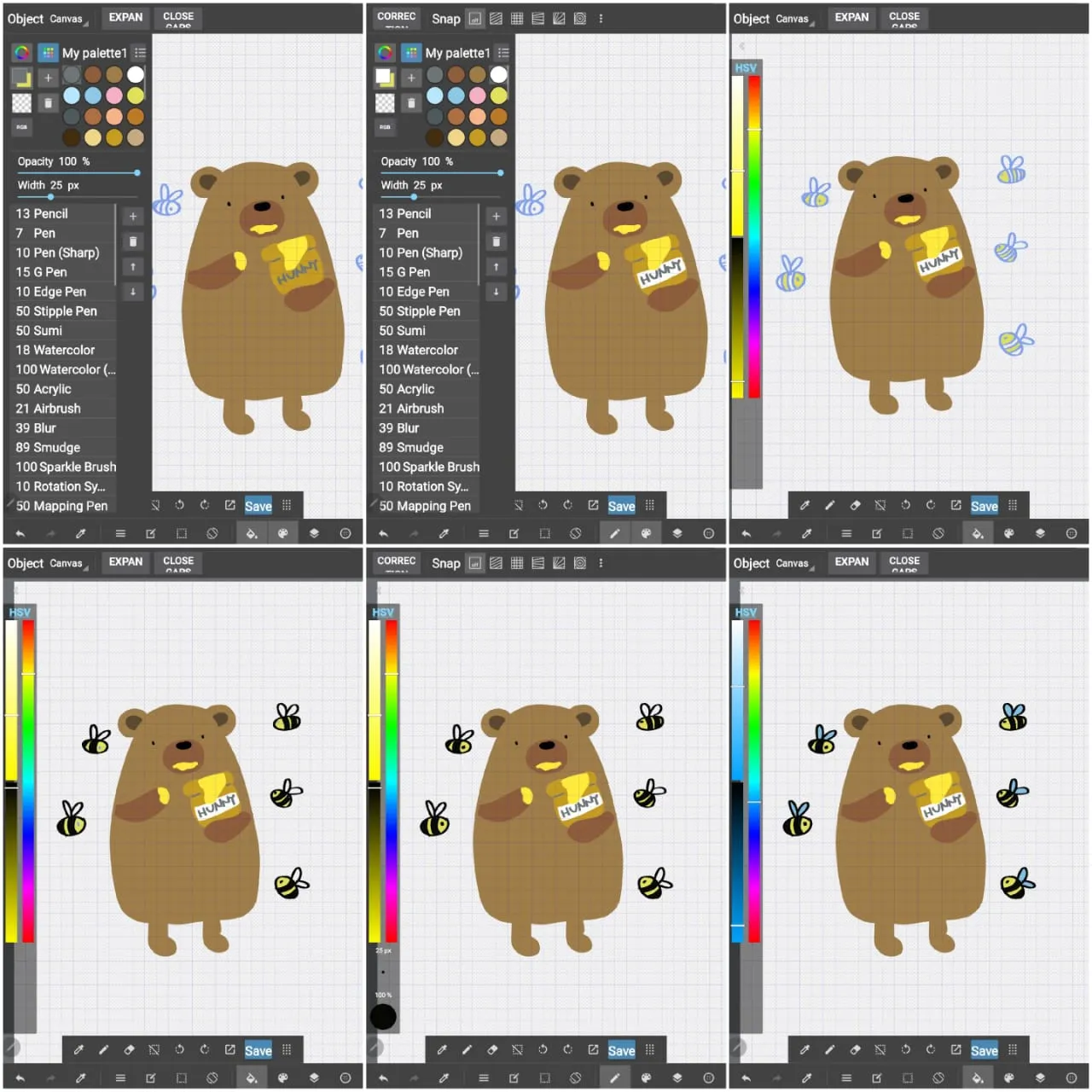Turn snap off in bottom-middle screenshot

point(475,562)
